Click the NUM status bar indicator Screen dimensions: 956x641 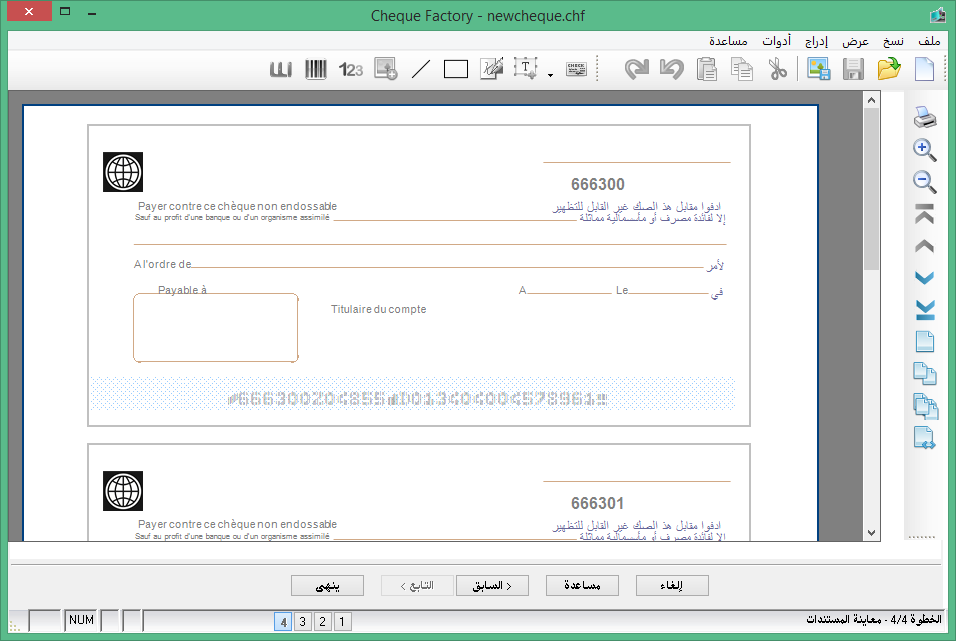81,620
